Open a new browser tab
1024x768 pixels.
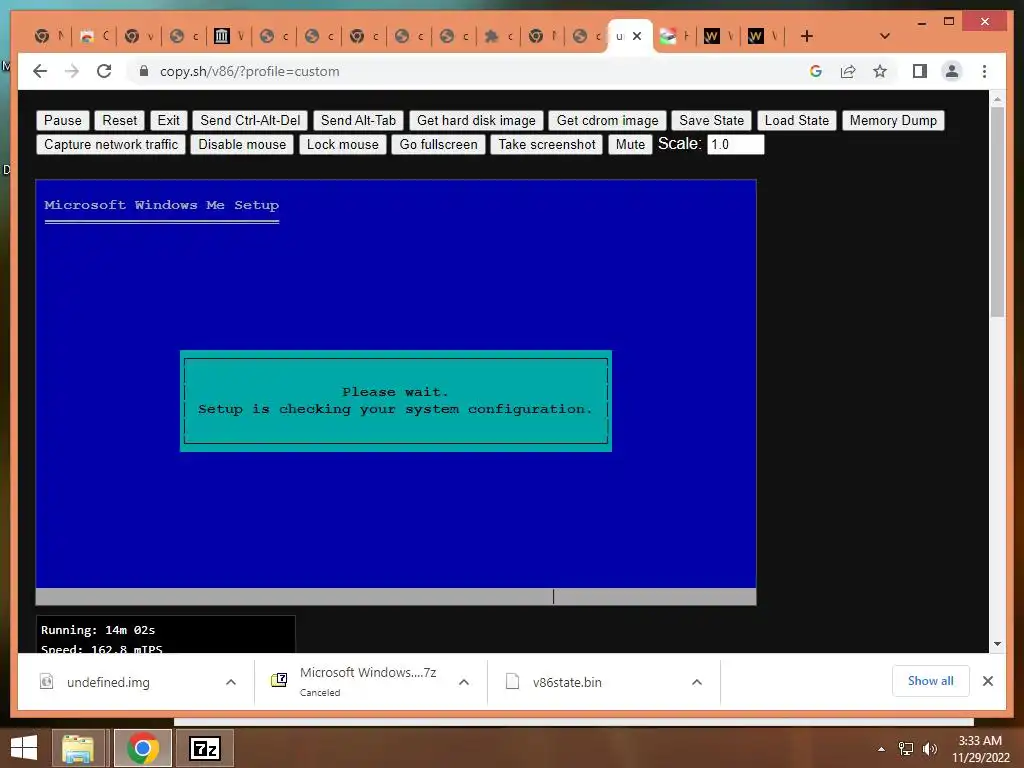pyautogui.click(x=807, y=36)
